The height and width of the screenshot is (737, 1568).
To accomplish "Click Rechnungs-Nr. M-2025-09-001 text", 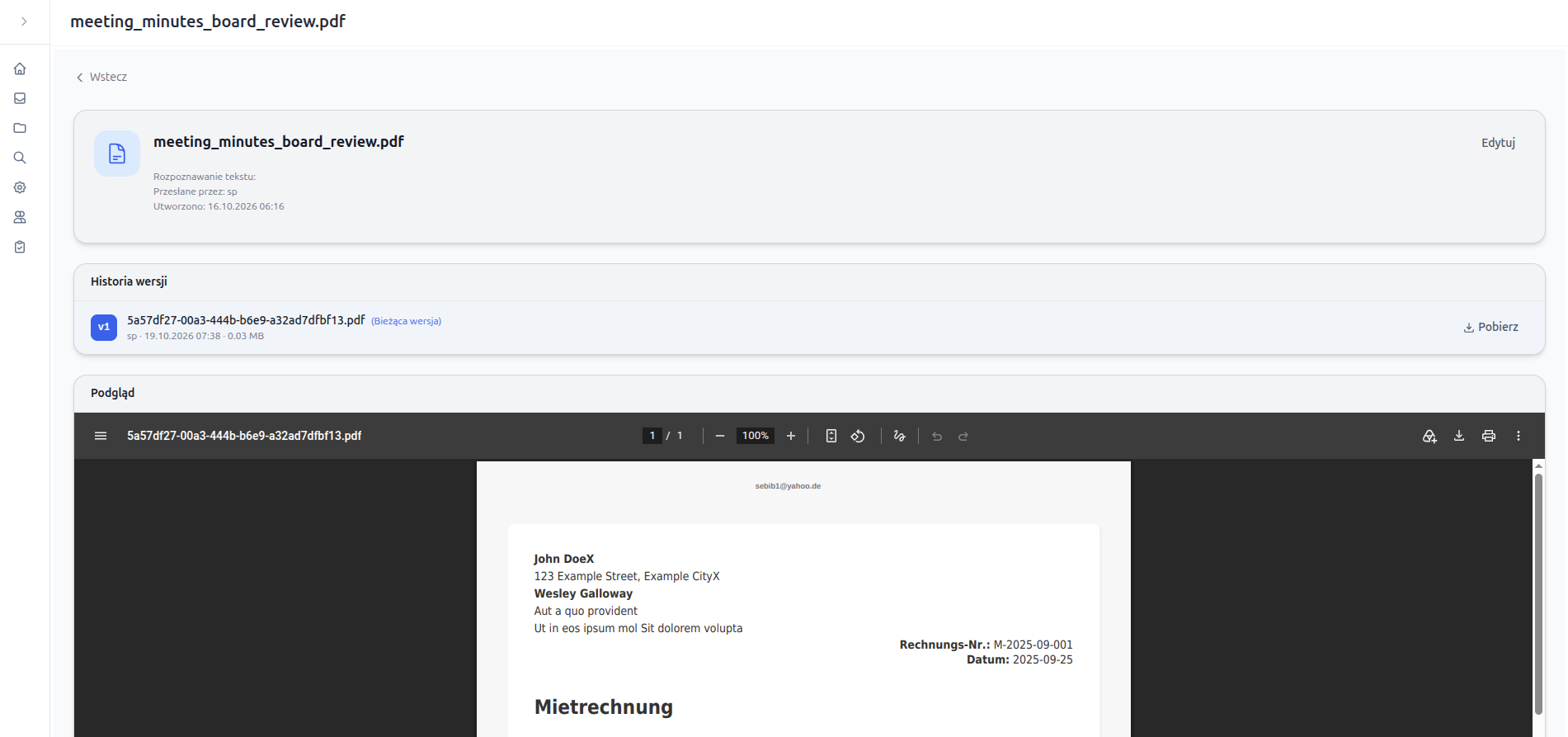I will pyautogui.click(x=986, y=645).
